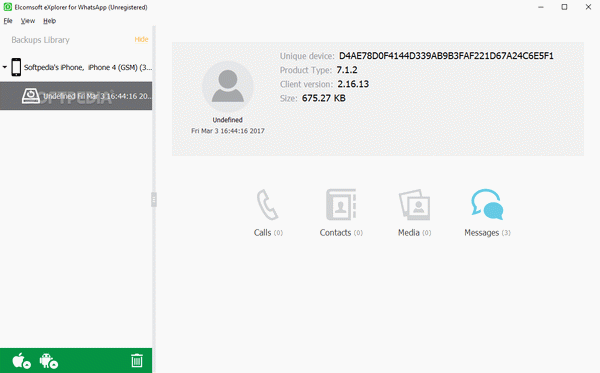Image resolution: width=600 pixels, height=373 pixels.
Task: Click the Messages (3) label
Action: (487, 233)
